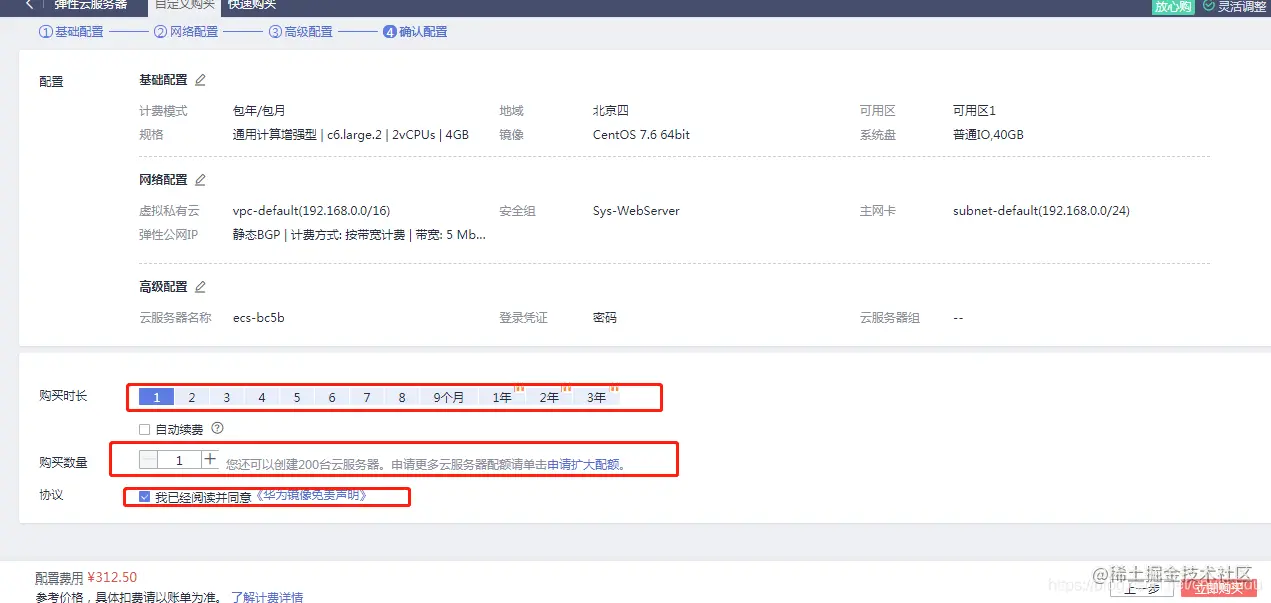The image size is (1271, 603).
Task: Click the edit pencil next to 高级配置
Action: pyautogui.click(x=200, y=287)
